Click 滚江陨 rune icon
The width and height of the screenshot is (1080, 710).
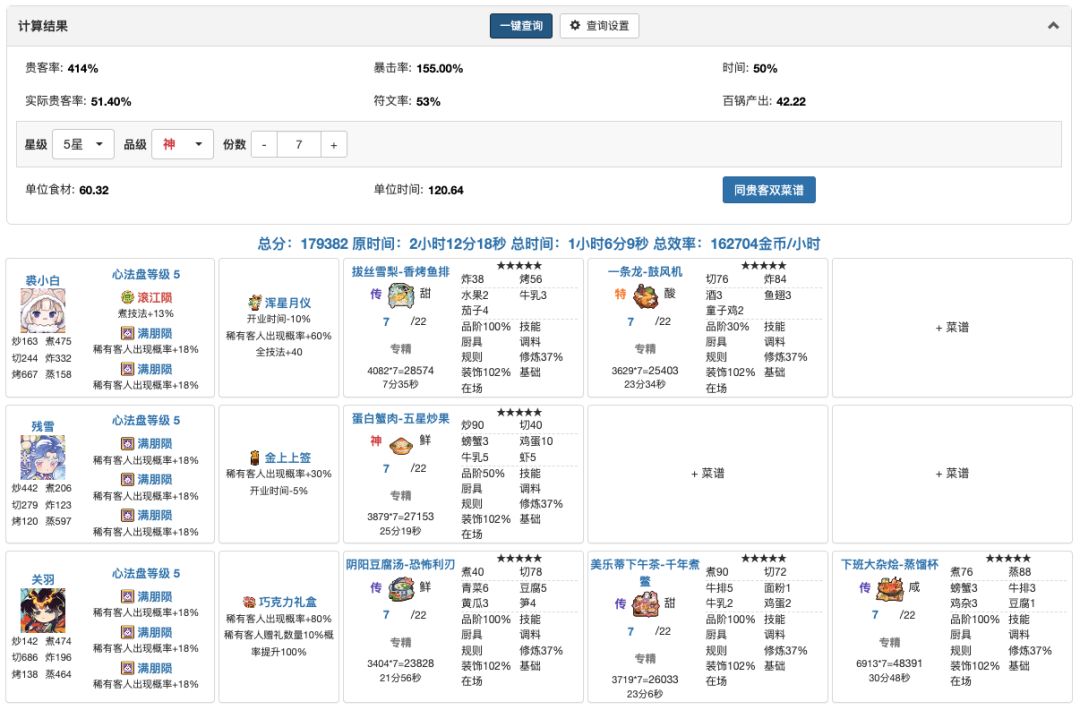(x=127, y=297)
